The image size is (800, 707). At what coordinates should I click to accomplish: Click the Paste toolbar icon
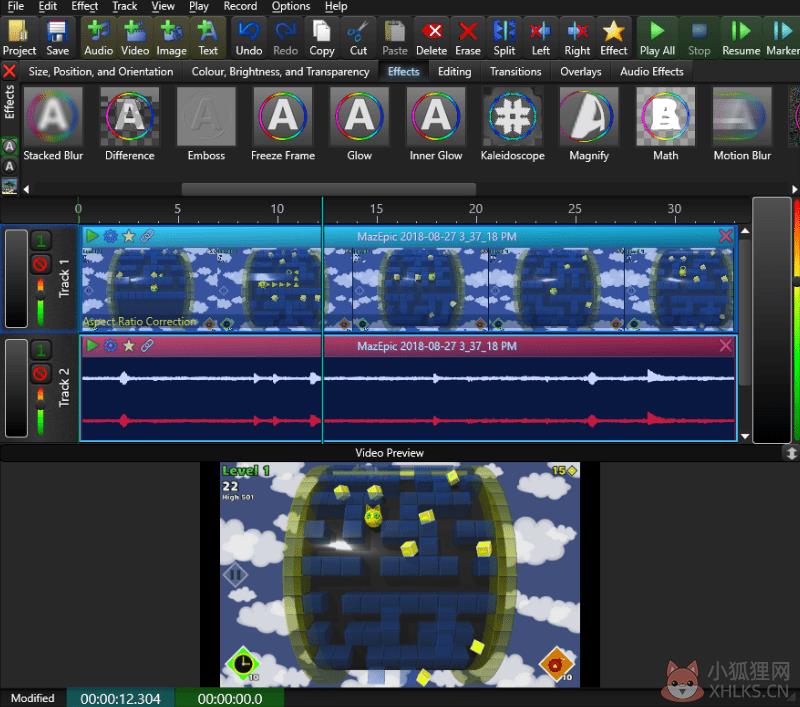tap(395, 38)
